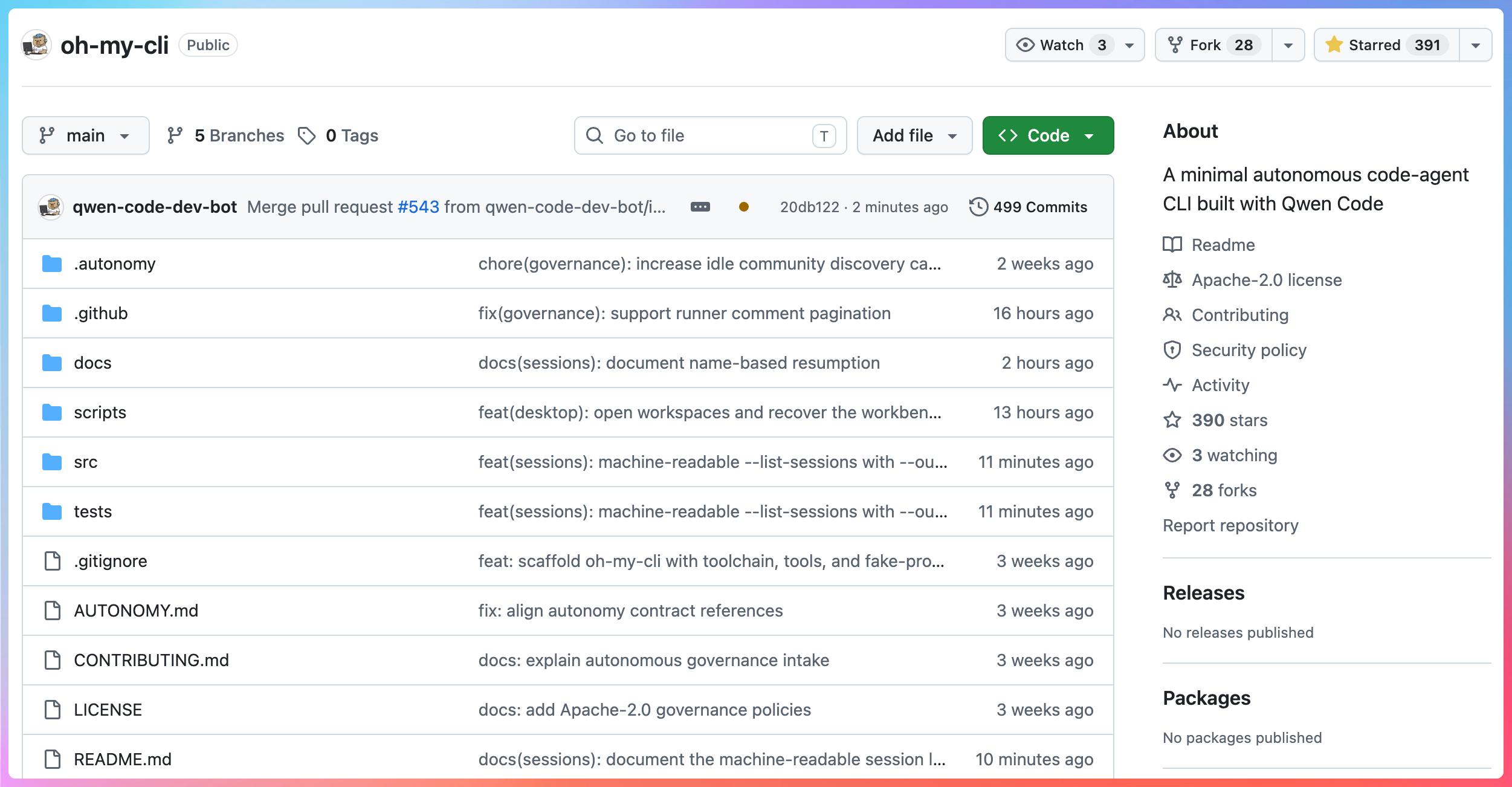The width and height of the screenshot is (1512, 787).
Task: Open the tests folder name
Action: tap(93, 511)
